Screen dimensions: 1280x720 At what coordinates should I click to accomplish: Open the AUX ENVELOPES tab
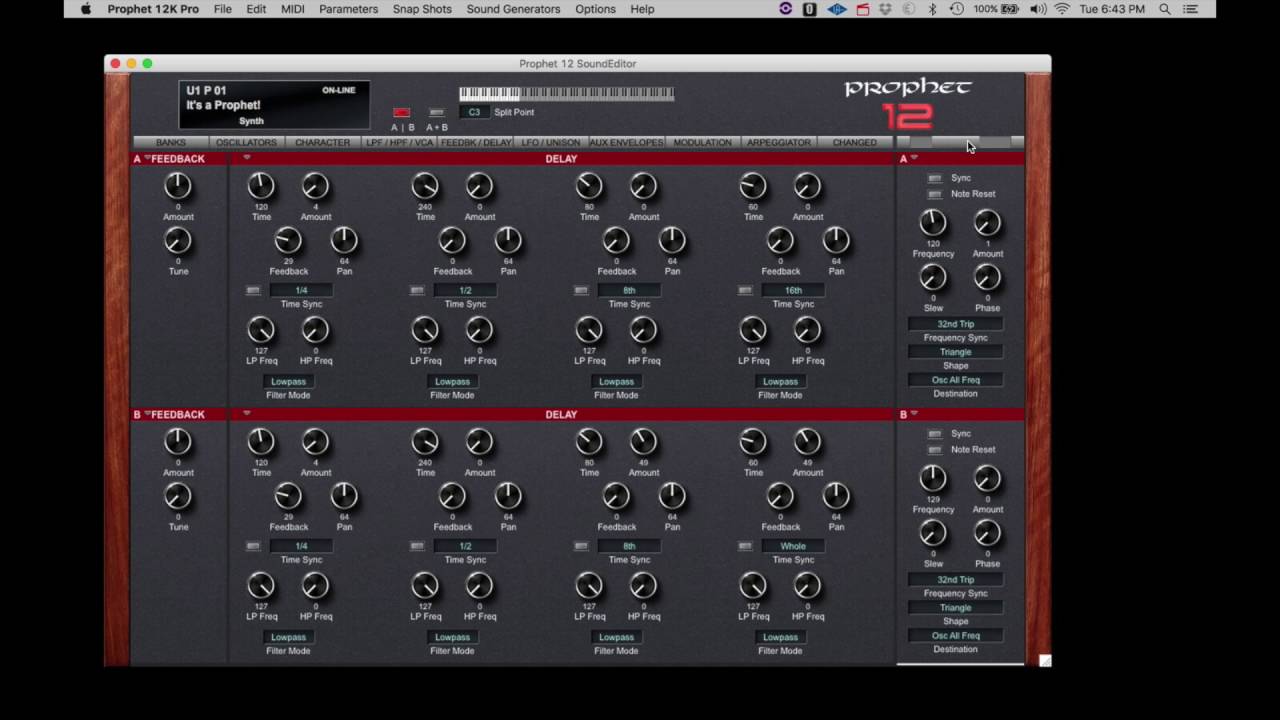[627, 143]
